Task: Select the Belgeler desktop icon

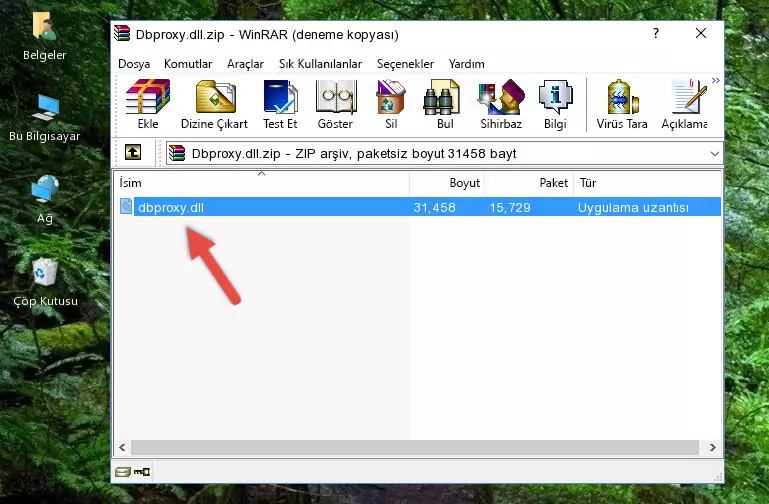Action: point(44,37)
